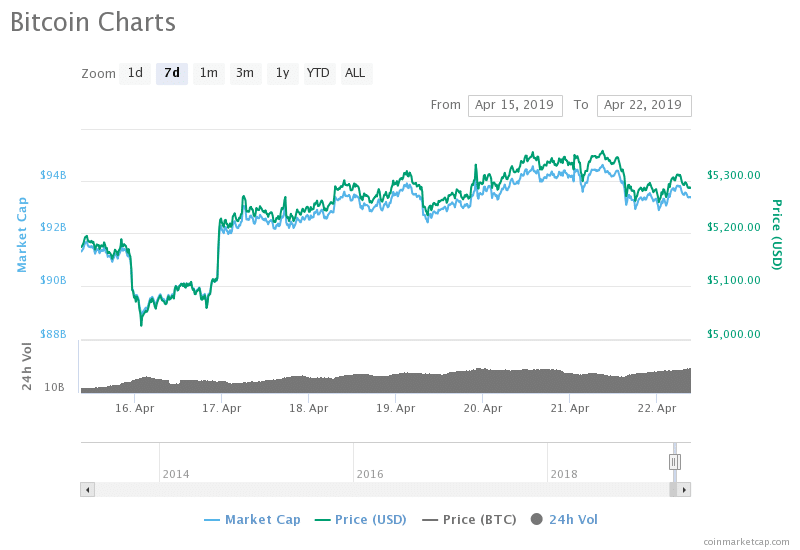Show ALL historical data
The width and height of the screenshot is (800, 550).
[x=356, y=73]
